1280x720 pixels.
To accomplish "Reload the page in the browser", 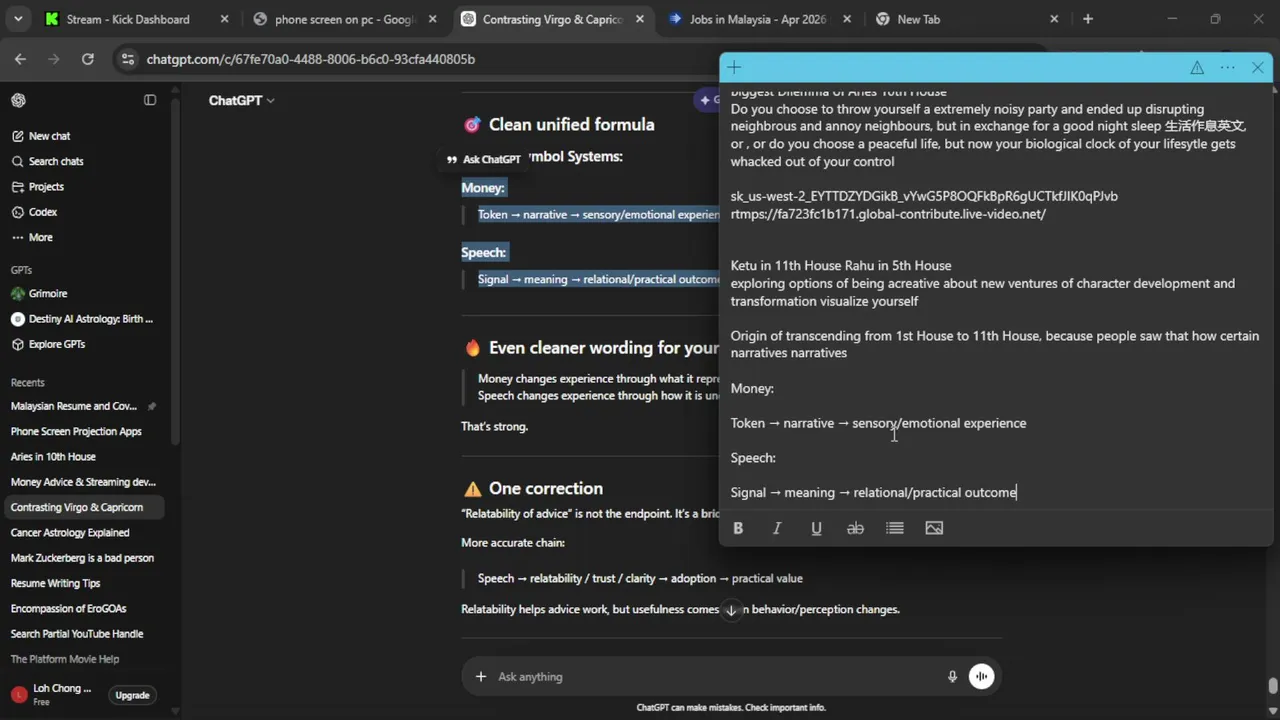I will [x=87, y=59].
